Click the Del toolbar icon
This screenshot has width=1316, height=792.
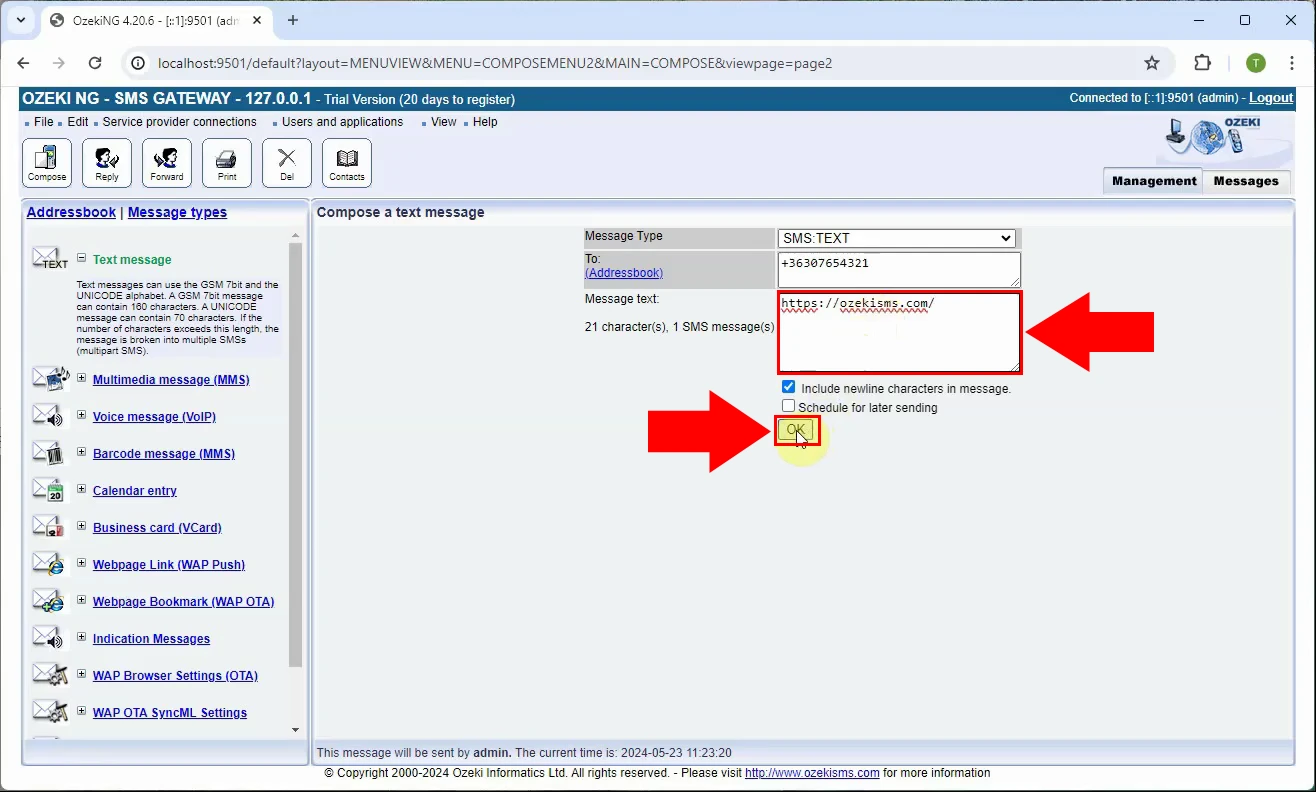point(287,163)
